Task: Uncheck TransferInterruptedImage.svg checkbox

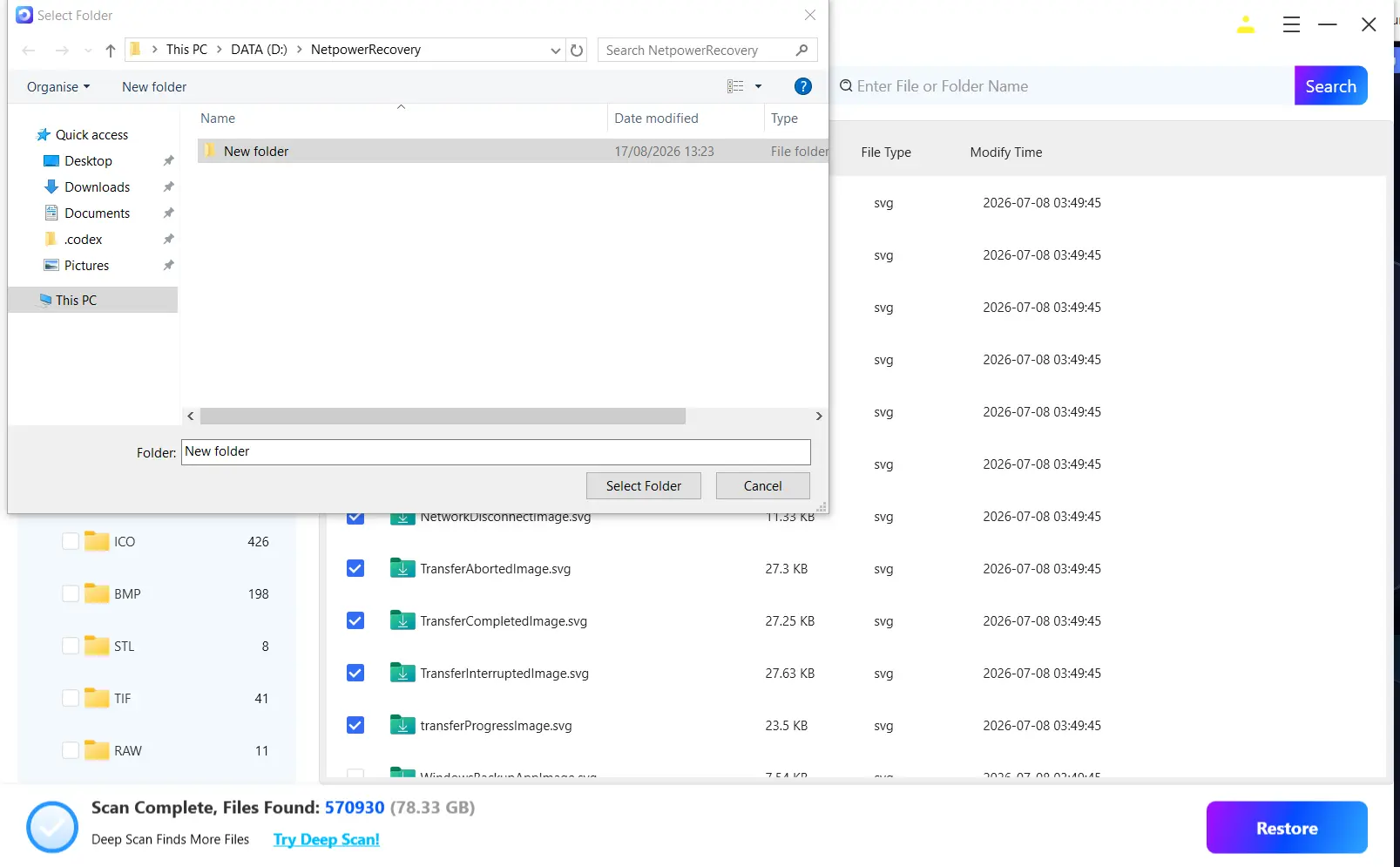Action: 355,673
